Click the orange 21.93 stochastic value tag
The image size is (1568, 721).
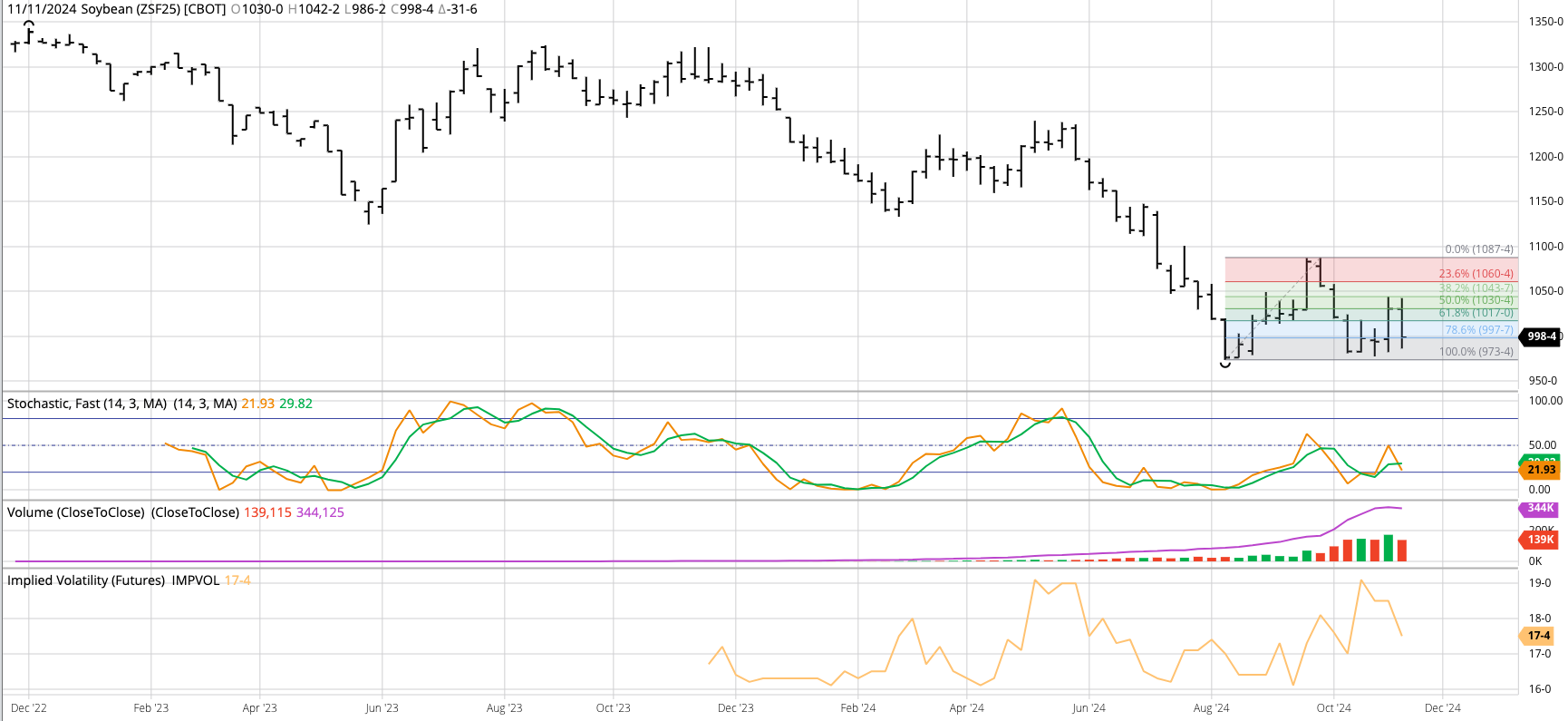(x=1540, y=470)
